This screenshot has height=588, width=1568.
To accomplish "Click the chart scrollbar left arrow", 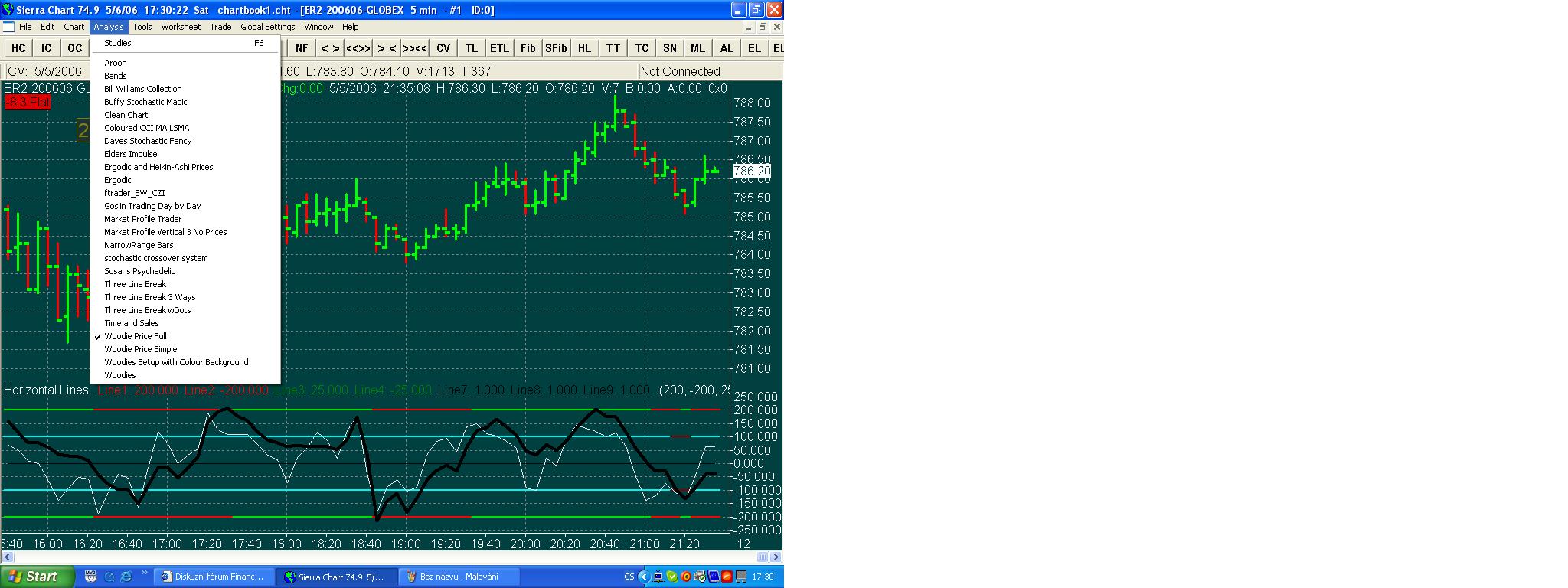I will (x=6, y=557).
